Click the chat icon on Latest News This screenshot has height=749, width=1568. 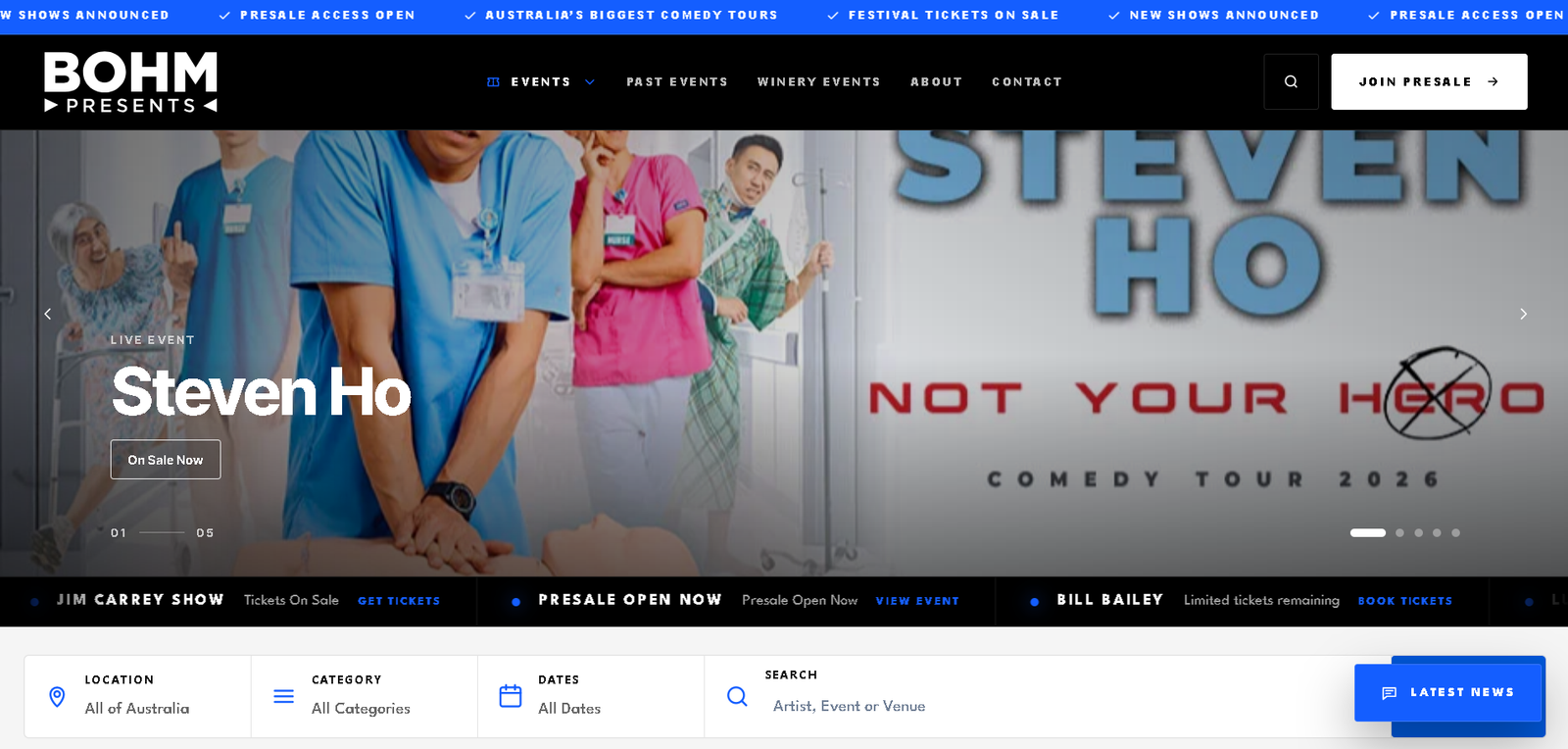pyautogui.click(x=1389, y=693)
